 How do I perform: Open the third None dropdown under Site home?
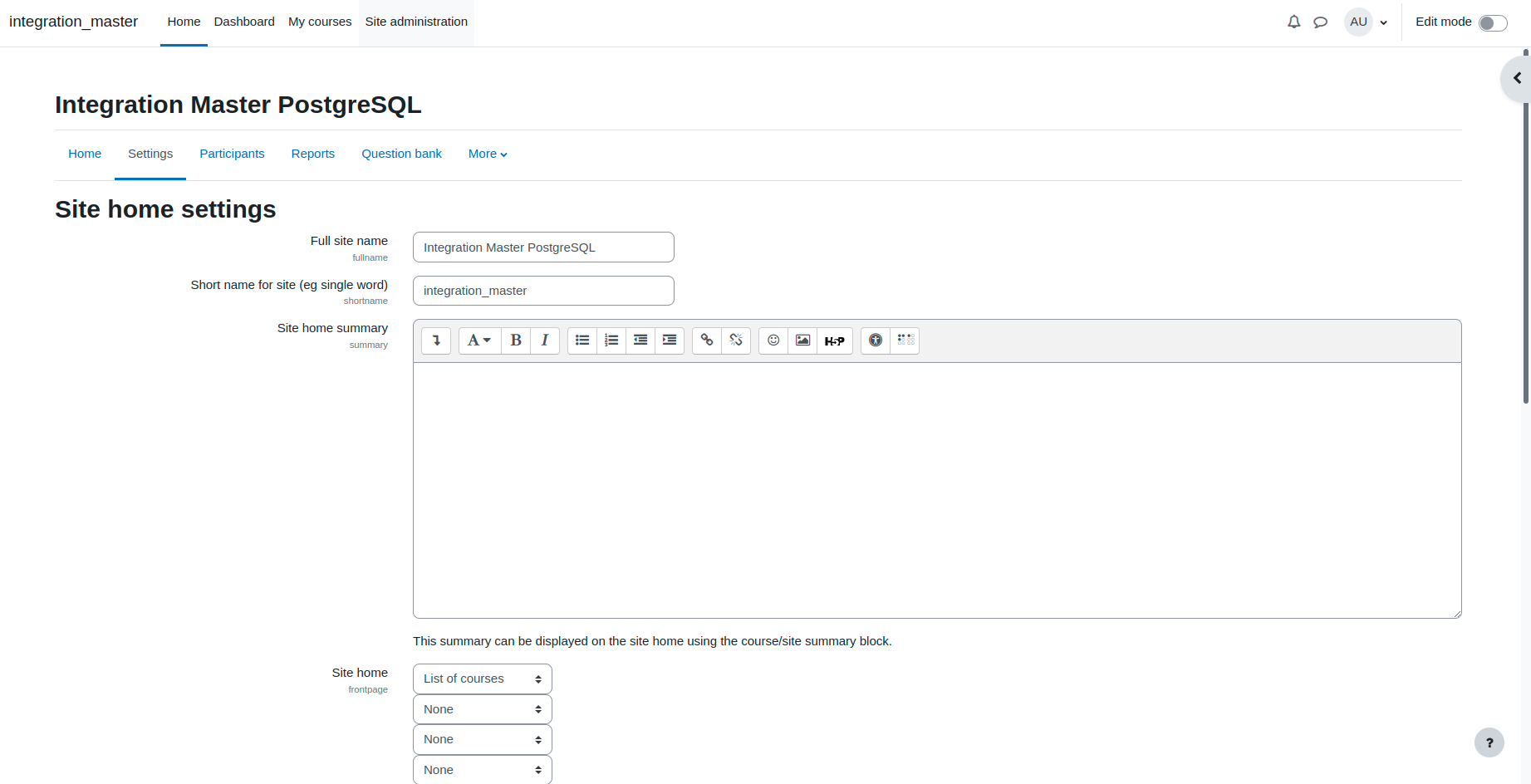pos(483,770)
